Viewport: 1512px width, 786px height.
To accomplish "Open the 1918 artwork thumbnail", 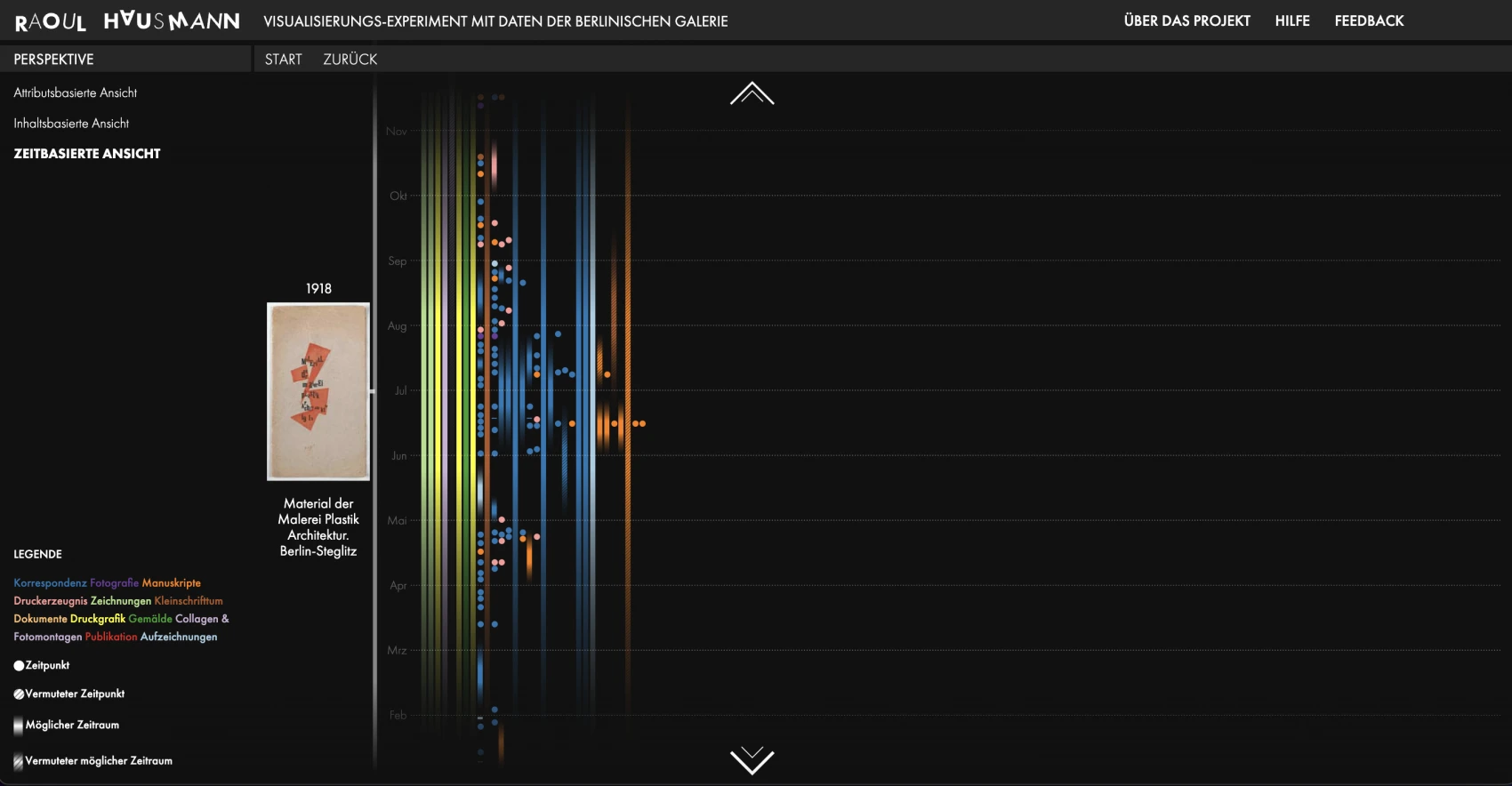I will [x=318, y=391].
